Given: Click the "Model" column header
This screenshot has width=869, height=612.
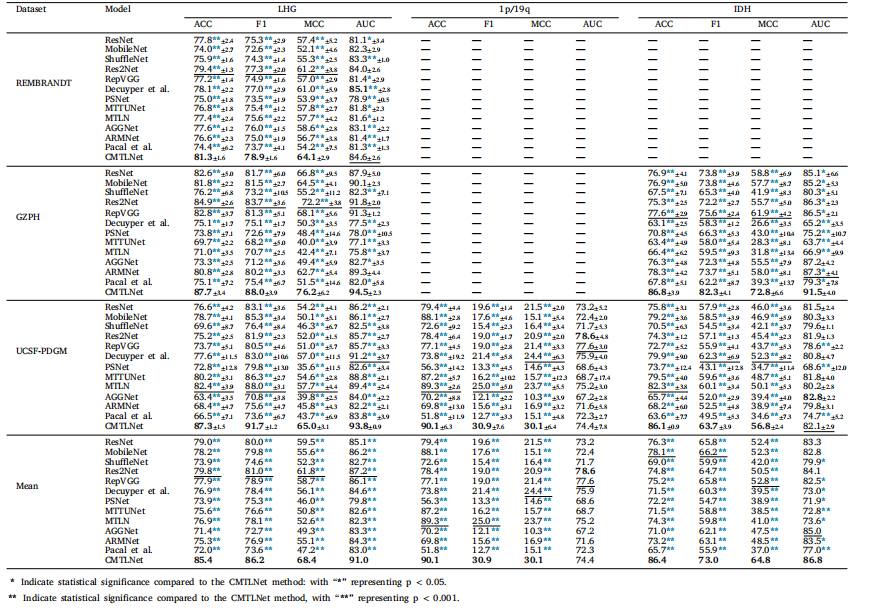Looking at the screenshot, I should click(x=118, y=9).
